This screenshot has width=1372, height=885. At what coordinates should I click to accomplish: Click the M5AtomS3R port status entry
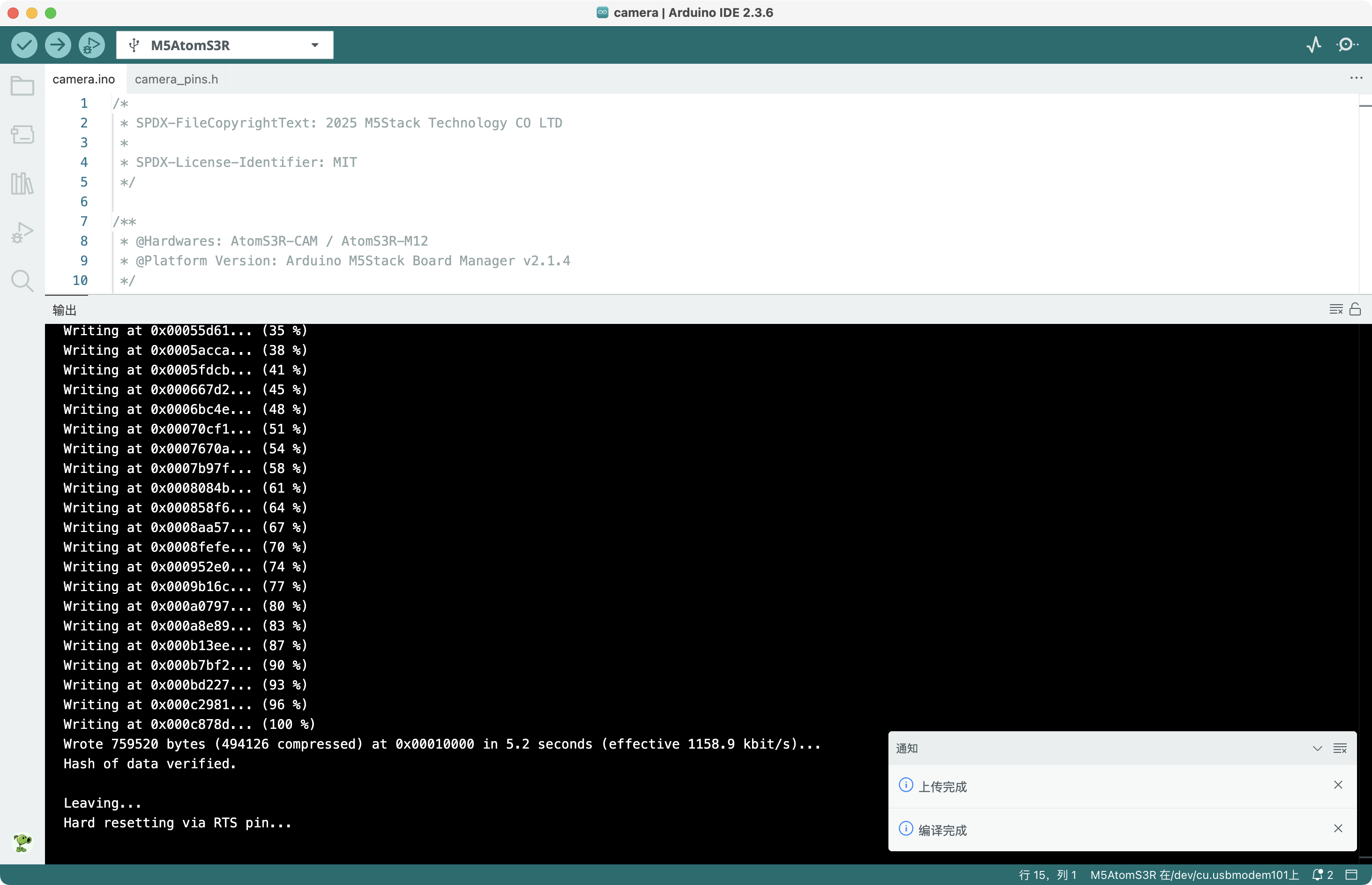[1194, 875]
